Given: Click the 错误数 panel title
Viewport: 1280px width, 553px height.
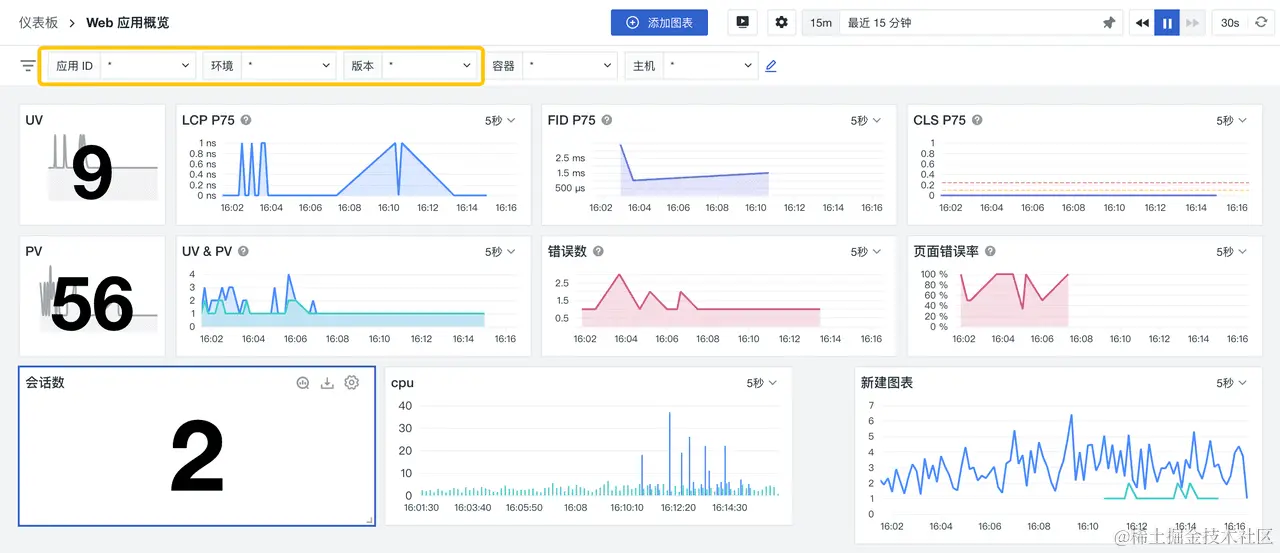Looking at the screenshot, I should pyautogui.click(x=567, y=252).
